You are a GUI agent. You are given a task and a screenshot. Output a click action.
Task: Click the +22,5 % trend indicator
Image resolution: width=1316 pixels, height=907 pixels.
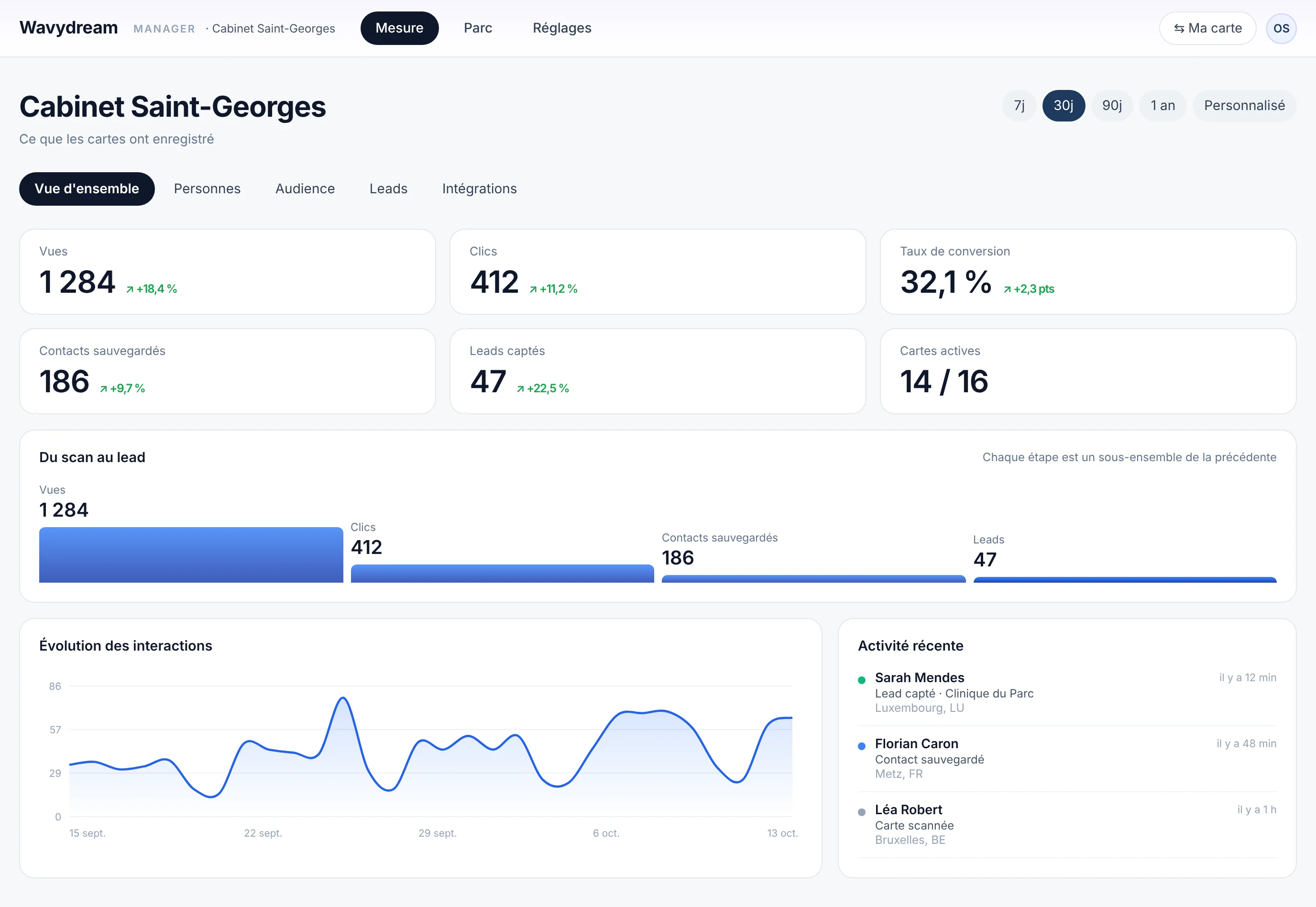(542, 388)
